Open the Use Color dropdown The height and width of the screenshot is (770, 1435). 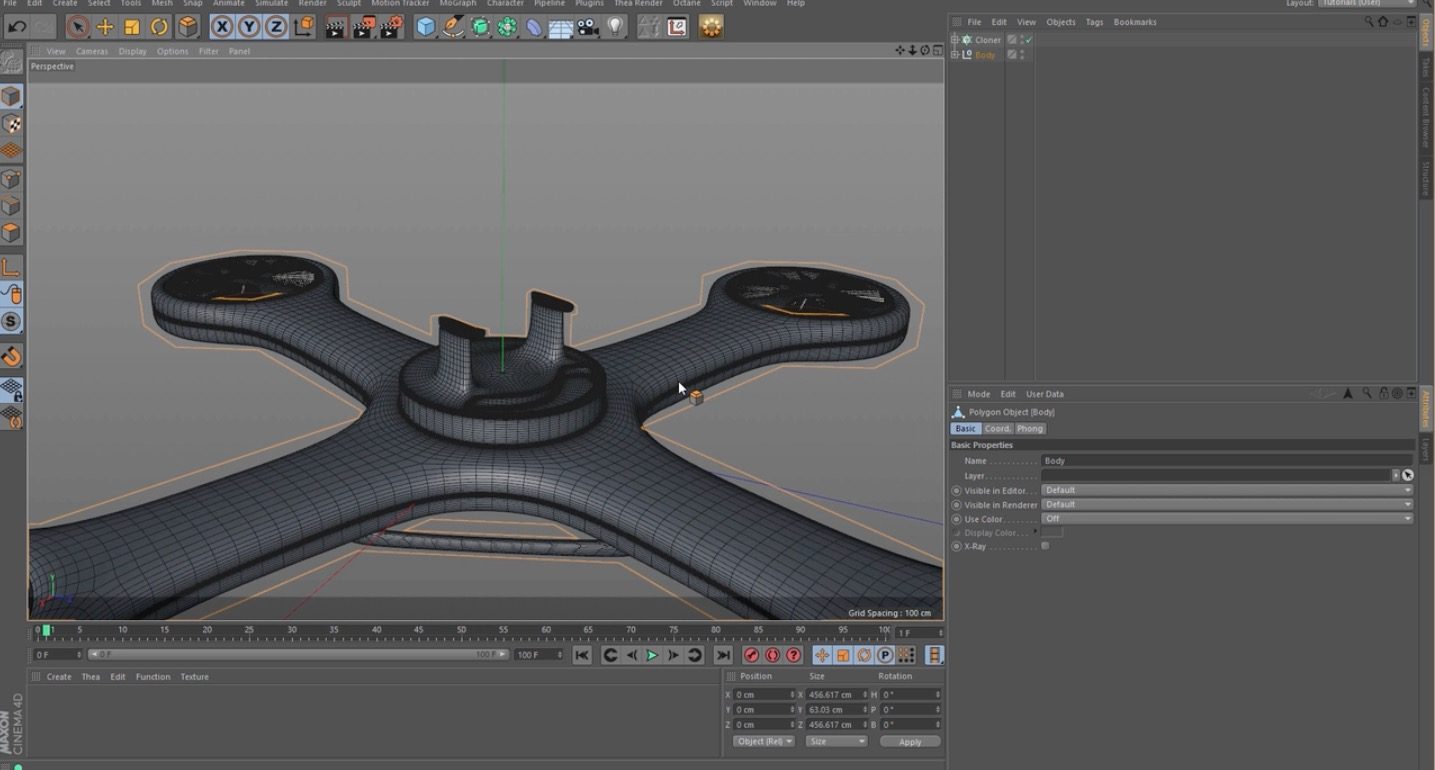coord(1227,519)
